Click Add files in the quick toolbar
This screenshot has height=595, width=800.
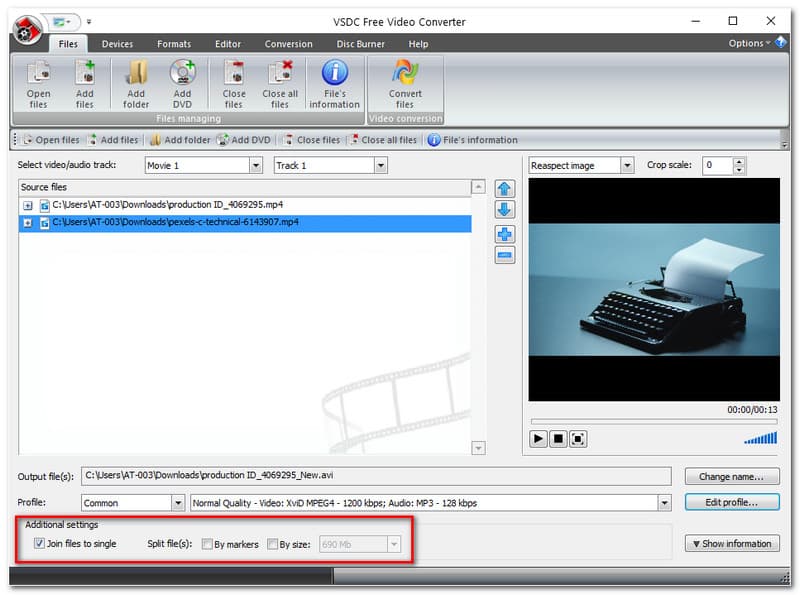[x=113, y=140]
